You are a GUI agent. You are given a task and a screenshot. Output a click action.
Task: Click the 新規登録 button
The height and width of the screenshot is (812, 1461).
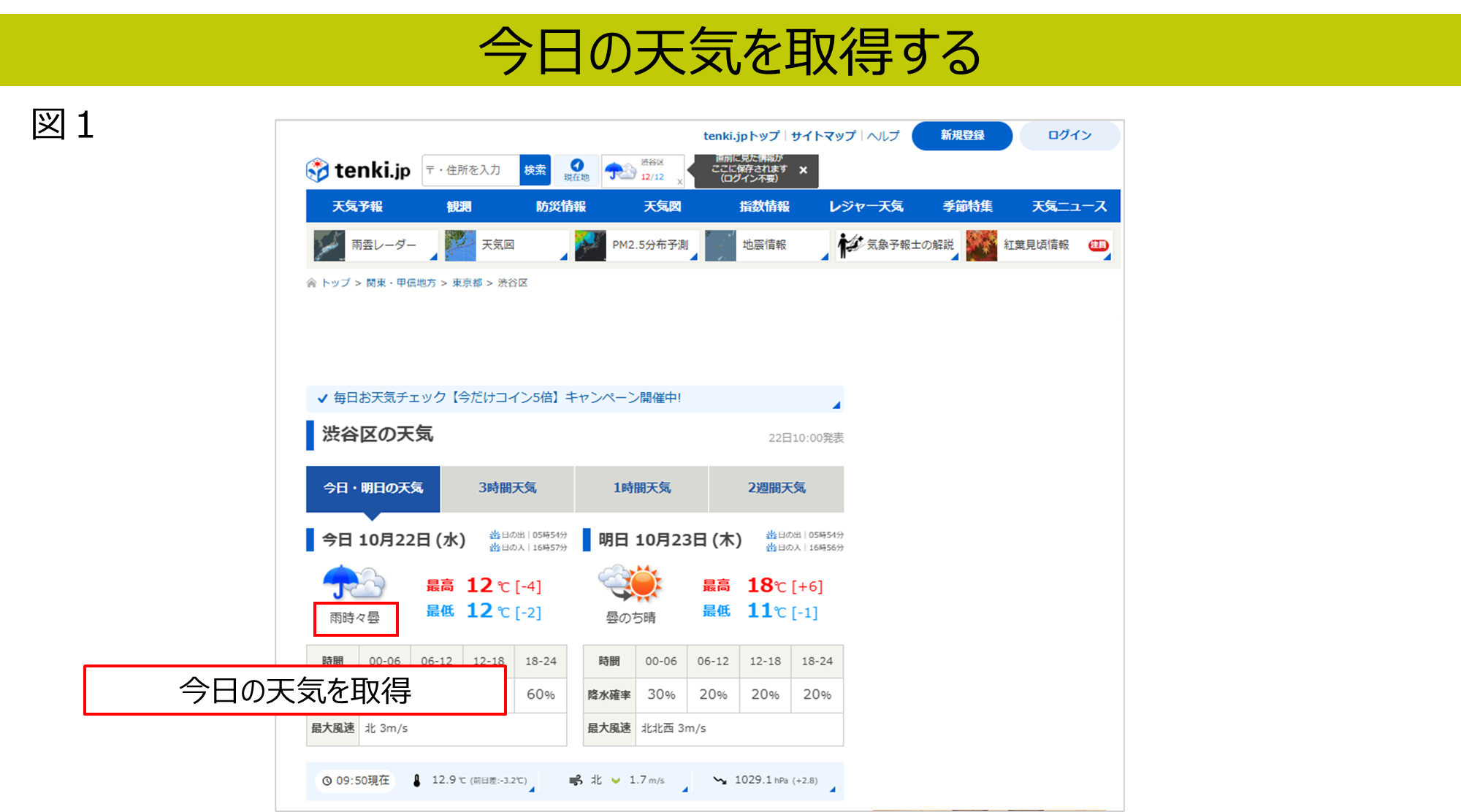tap(961, 135)
